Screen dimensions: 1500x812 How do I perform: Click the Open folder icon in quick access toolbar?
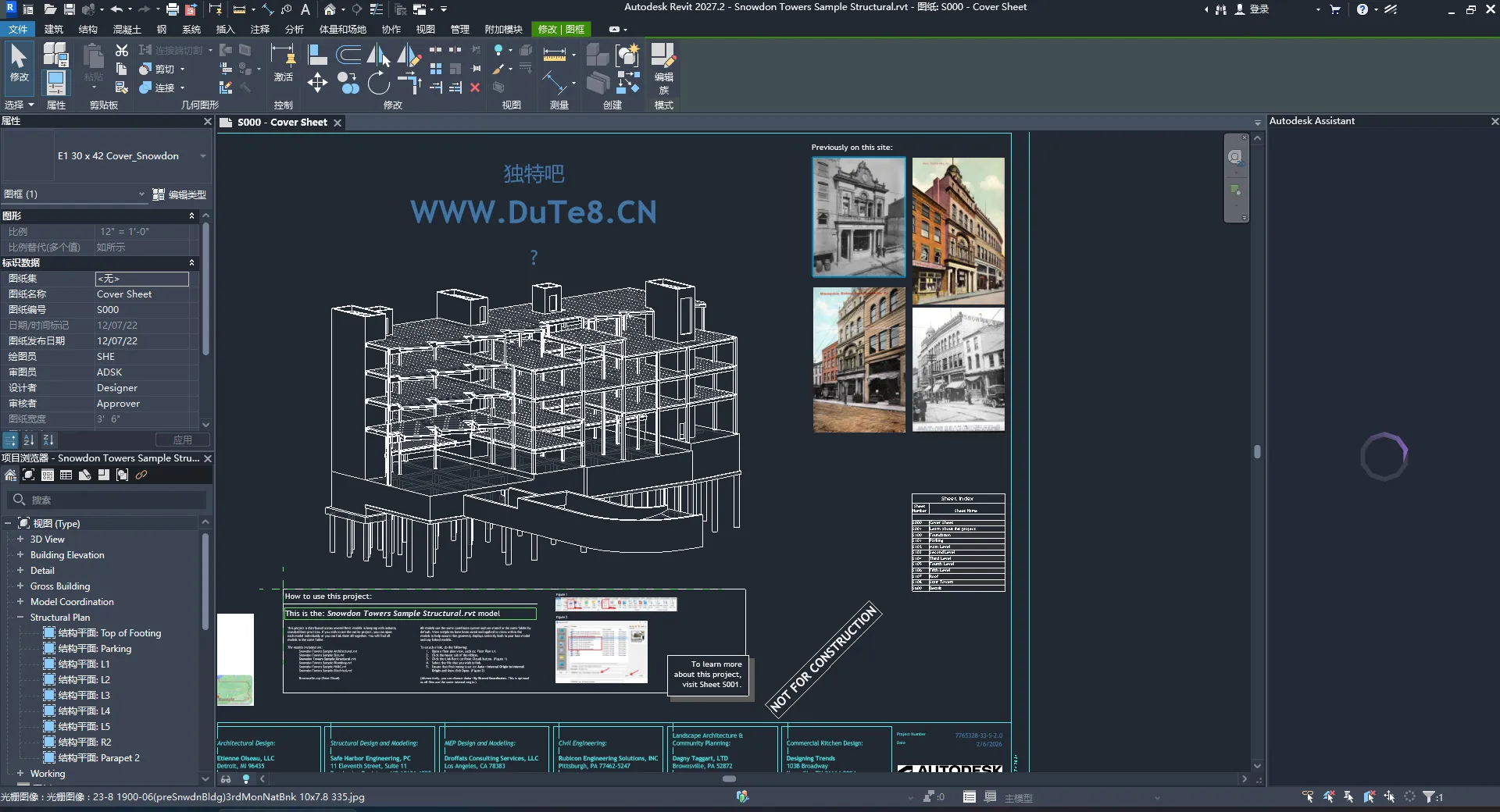[50, 9]
